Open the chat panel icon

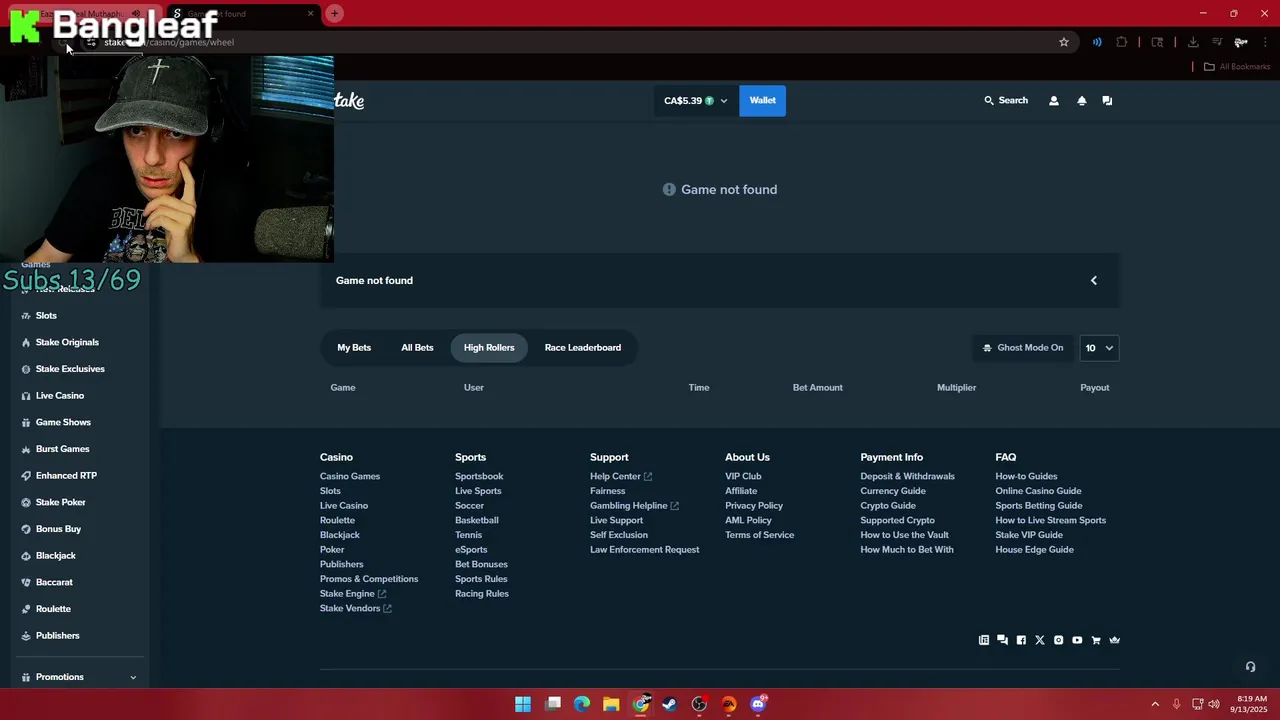pyautogui.click(x=1107, y=100)
